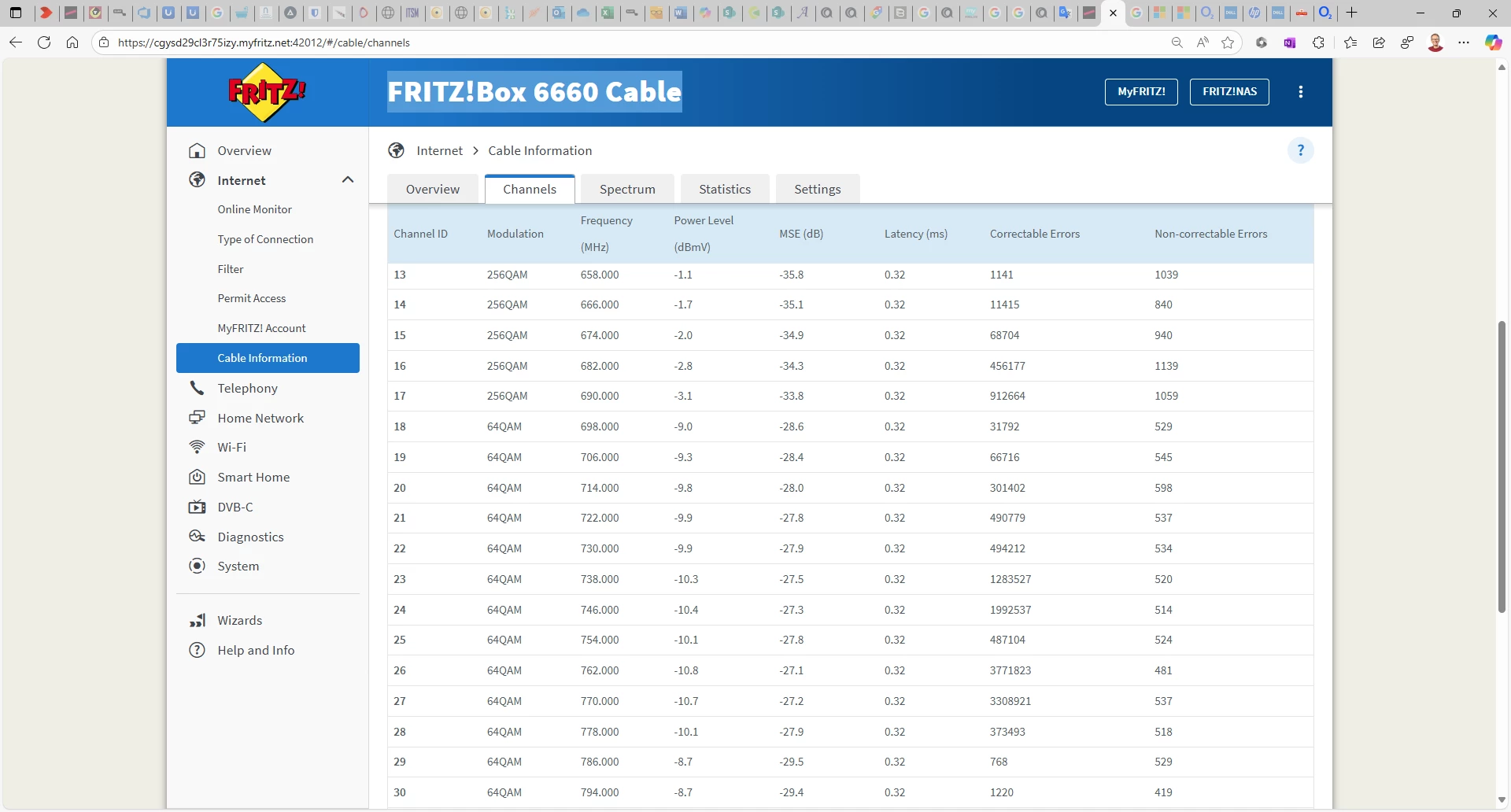Click the FRITZ! logo in the header
The height and width of the screenshot is (812, 1511).
coord(268,92)
